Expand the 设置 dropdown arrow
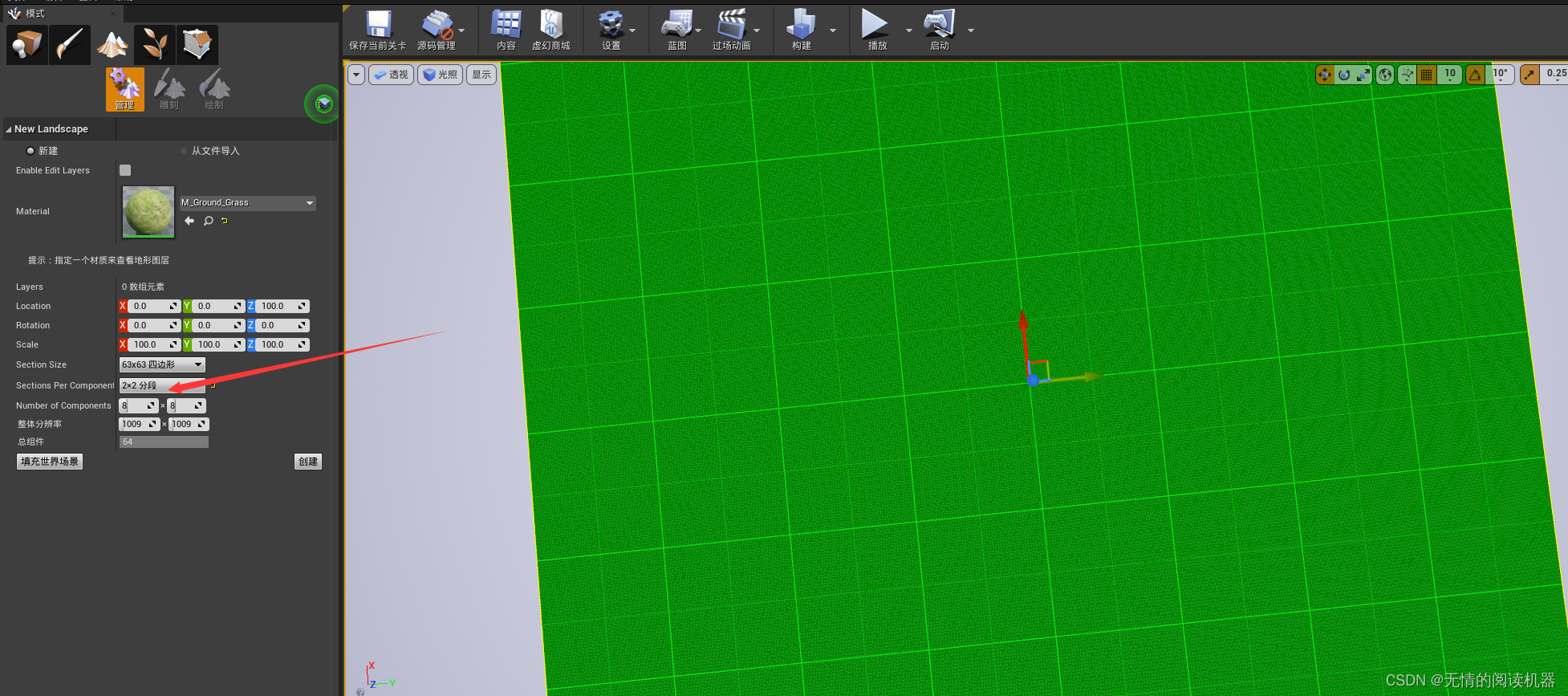 coord(632,31)
